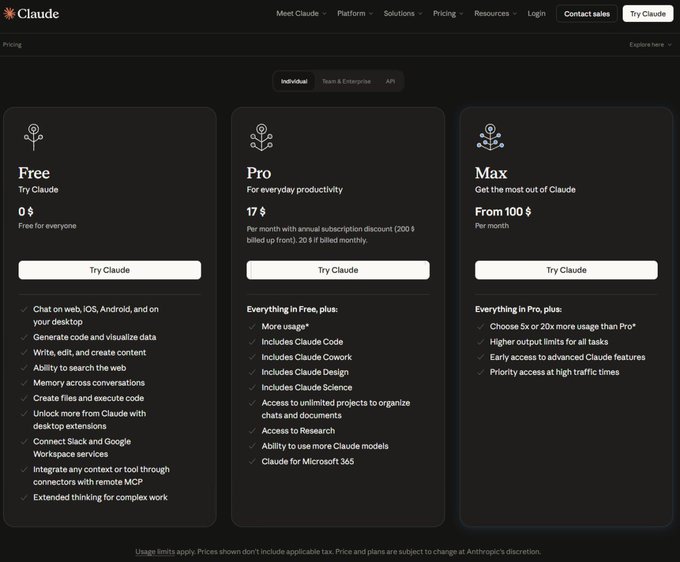The width and height of the screenshot is (680, 562).
Task: Click 'Access to unlimited projects' feature text
Action: point(336,409)
